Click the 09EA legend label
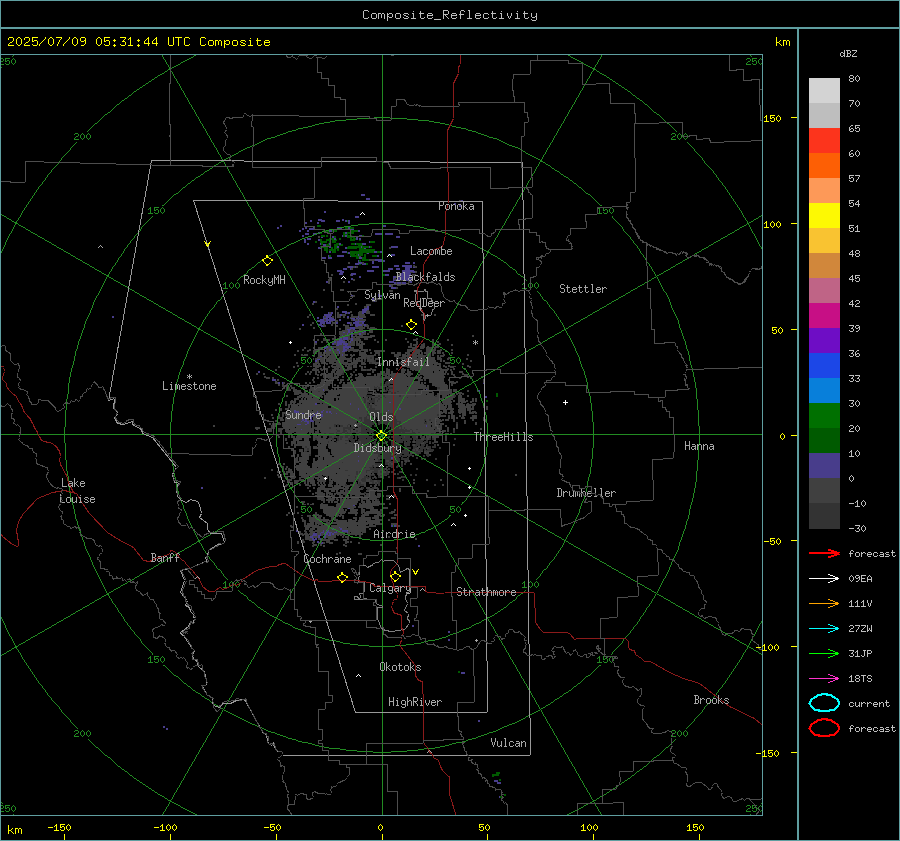This screenshot has height=841, width=900. (x=860, y=578)
